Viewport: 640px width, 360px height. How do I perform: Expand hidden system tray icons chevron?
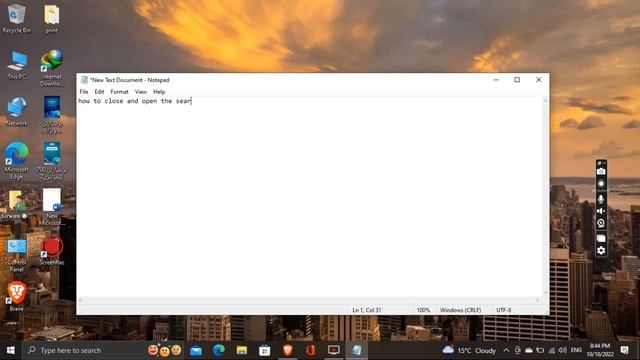[506, 350]
